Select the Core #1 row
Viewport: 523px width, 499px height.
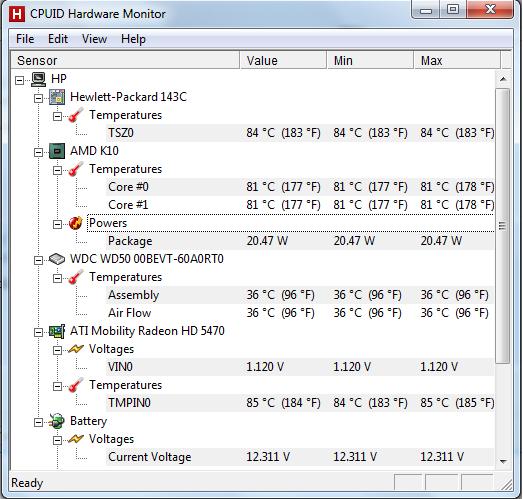click(300, 205)
